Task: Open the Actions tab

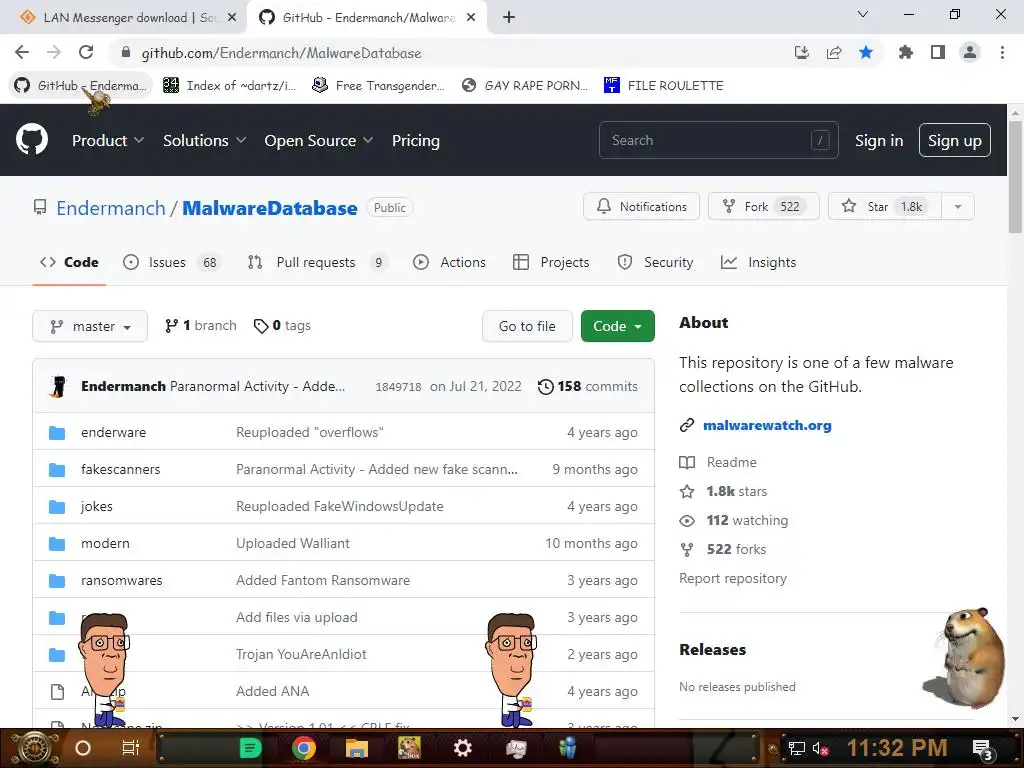Action: pos(449,262)
